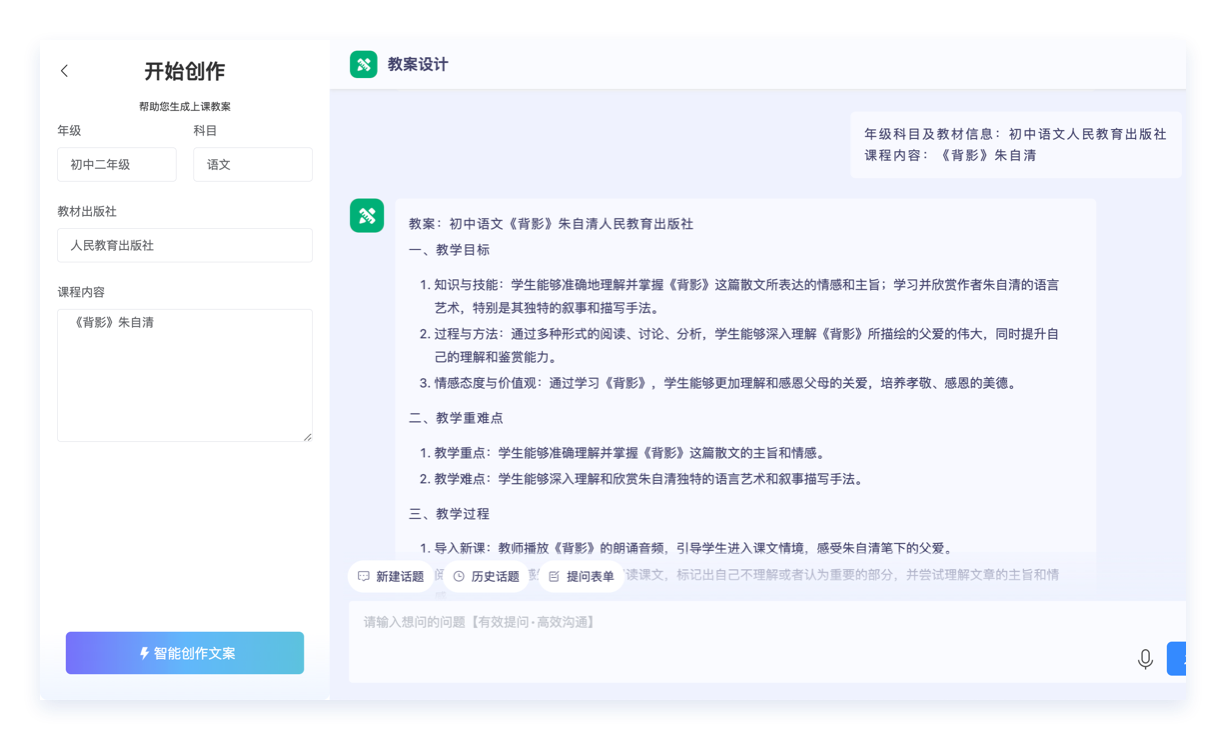The height and width of the screenshot is (740, 1228).
Task: Start a new topic via 新建话题
Action: tap(390, 577)
